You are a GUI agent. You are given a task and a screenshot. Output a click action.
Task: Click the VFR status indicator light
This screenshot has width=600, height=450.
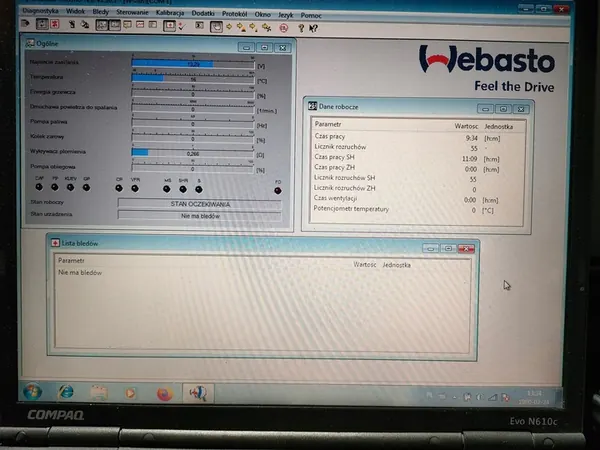pyautogui.click(x=135, y=188)
